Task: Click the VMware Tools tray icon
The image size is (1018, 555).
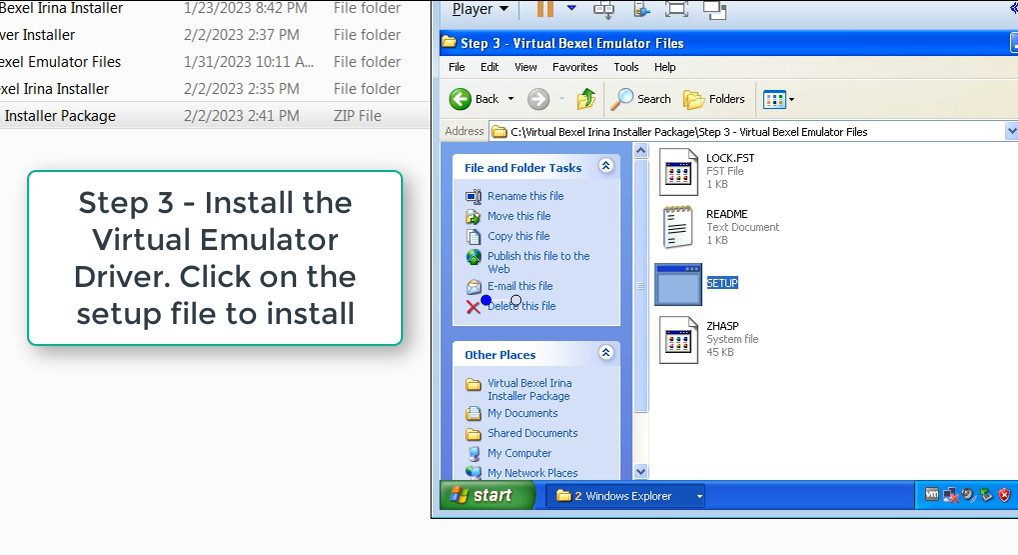Action: 932,495
